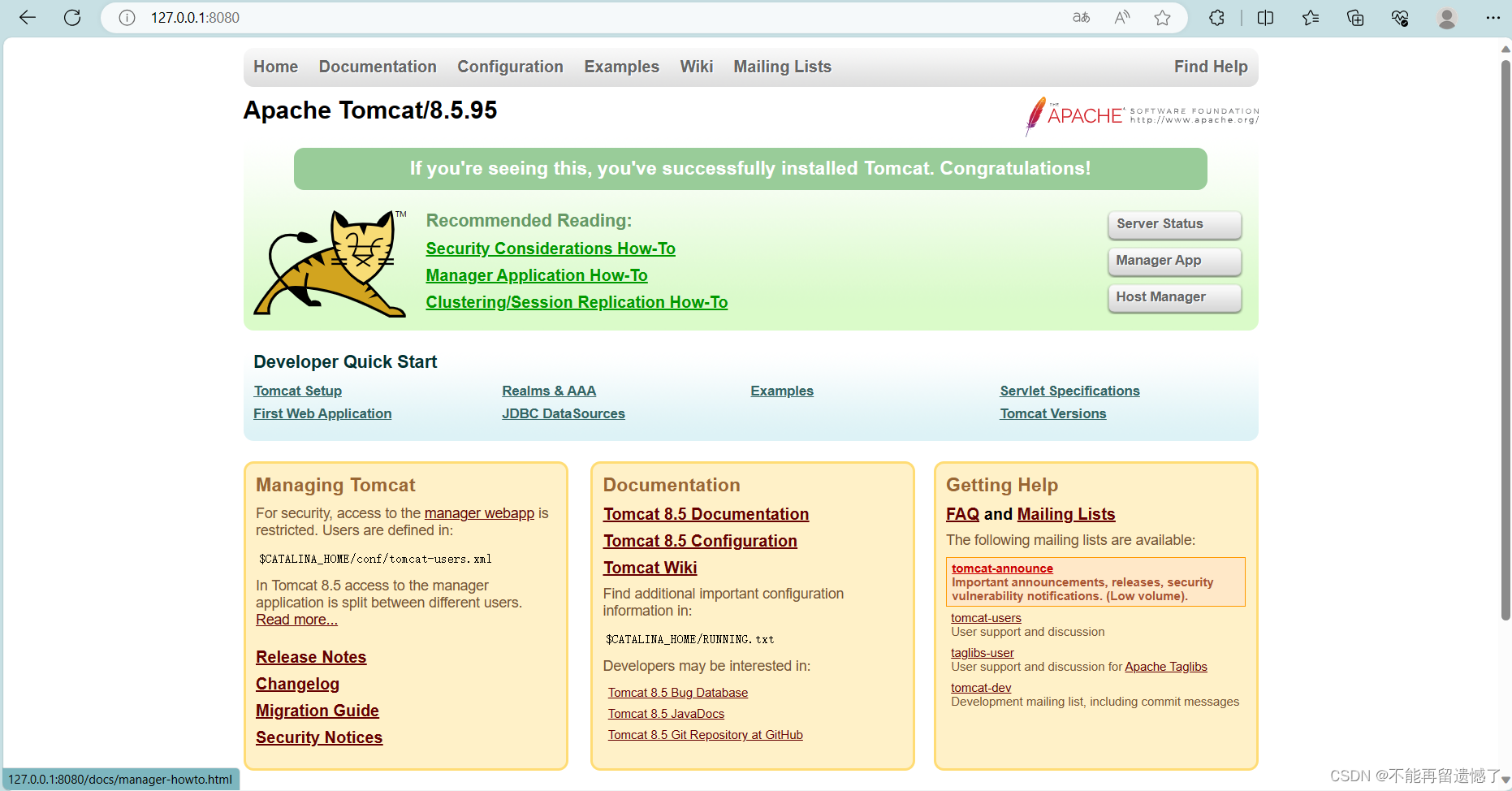The width and height of the screenshot is (1512, 791).
Task: Add page to favorites star icon
Action: [1163, 18]
